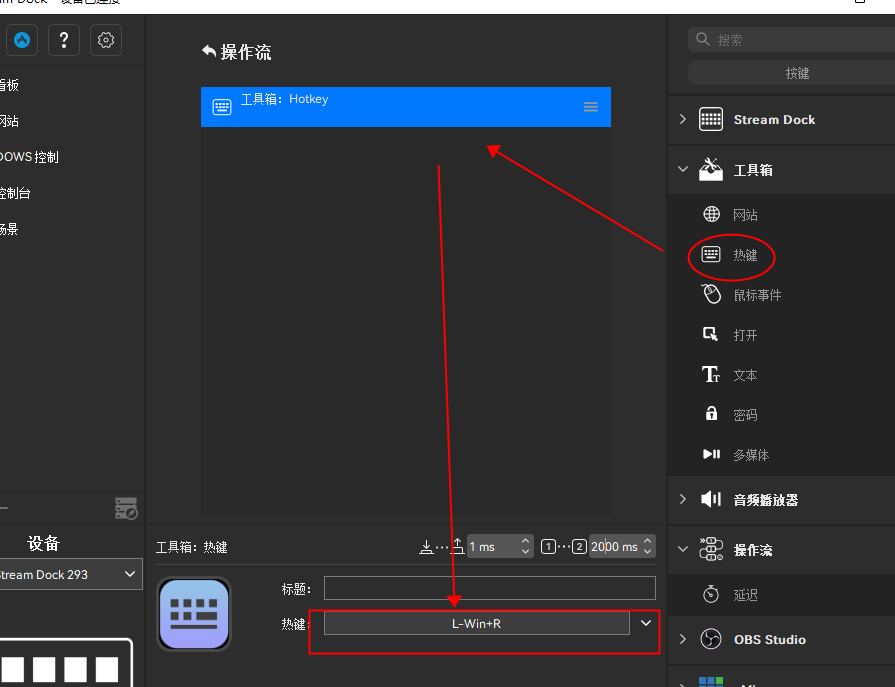Collapse the 操作流 category chevron

(x=683, y=549)
